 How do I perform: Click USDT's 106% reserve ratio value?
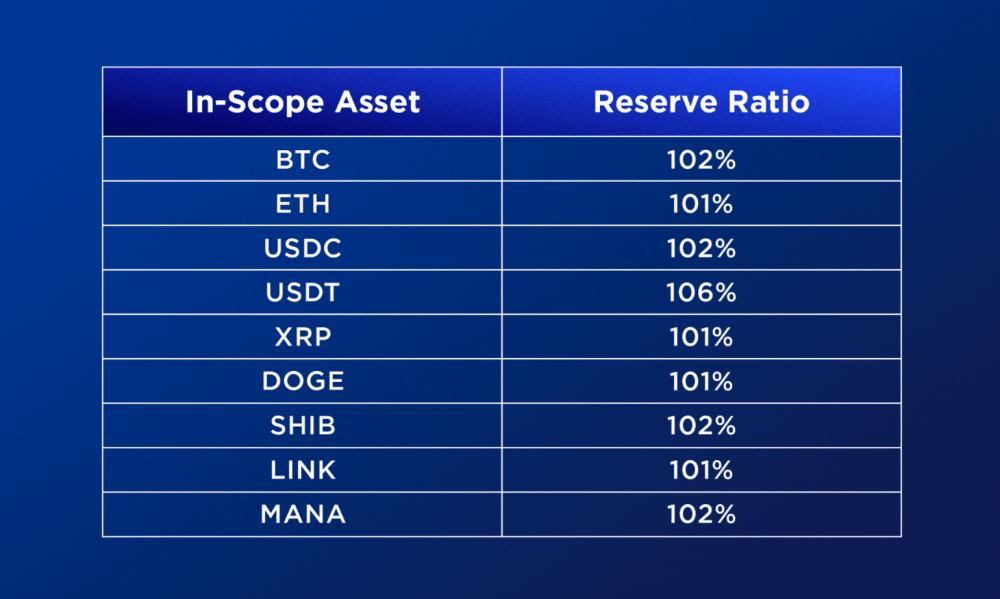(x=702, y=293)
